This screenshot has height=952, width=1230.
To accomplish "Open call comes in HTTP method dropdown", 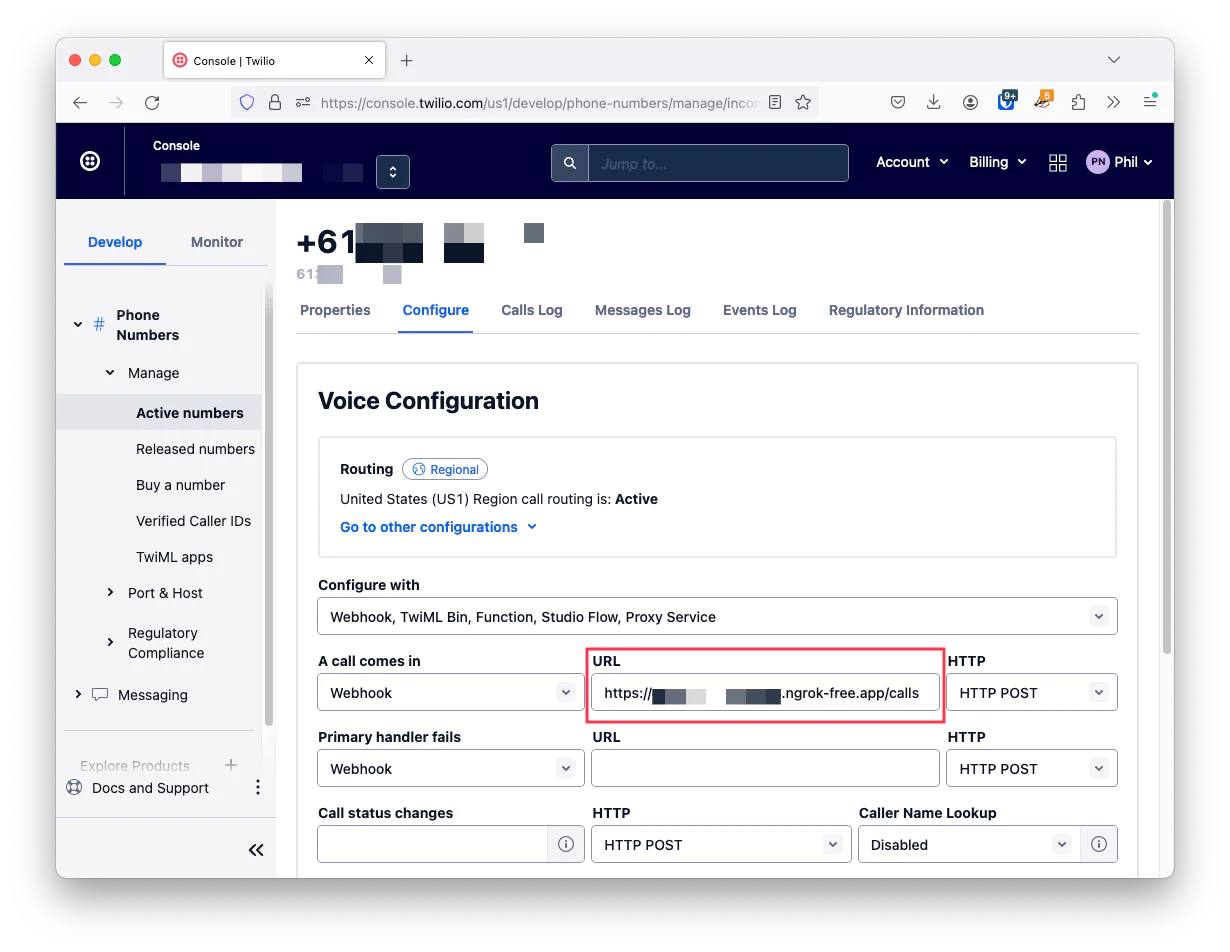I will tap(1031, 692).
